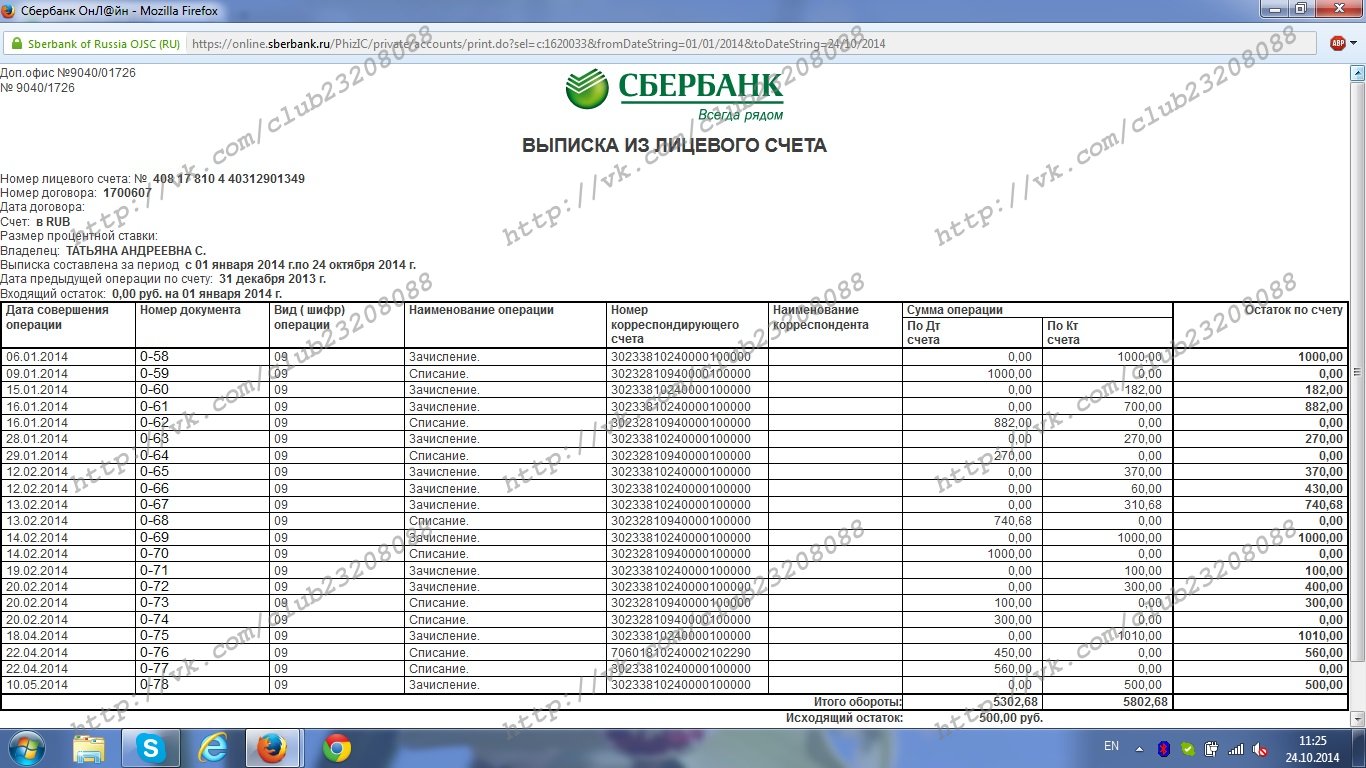1366x768 pixels.
Task: Open the Windows Start menu
Action: 27,748
